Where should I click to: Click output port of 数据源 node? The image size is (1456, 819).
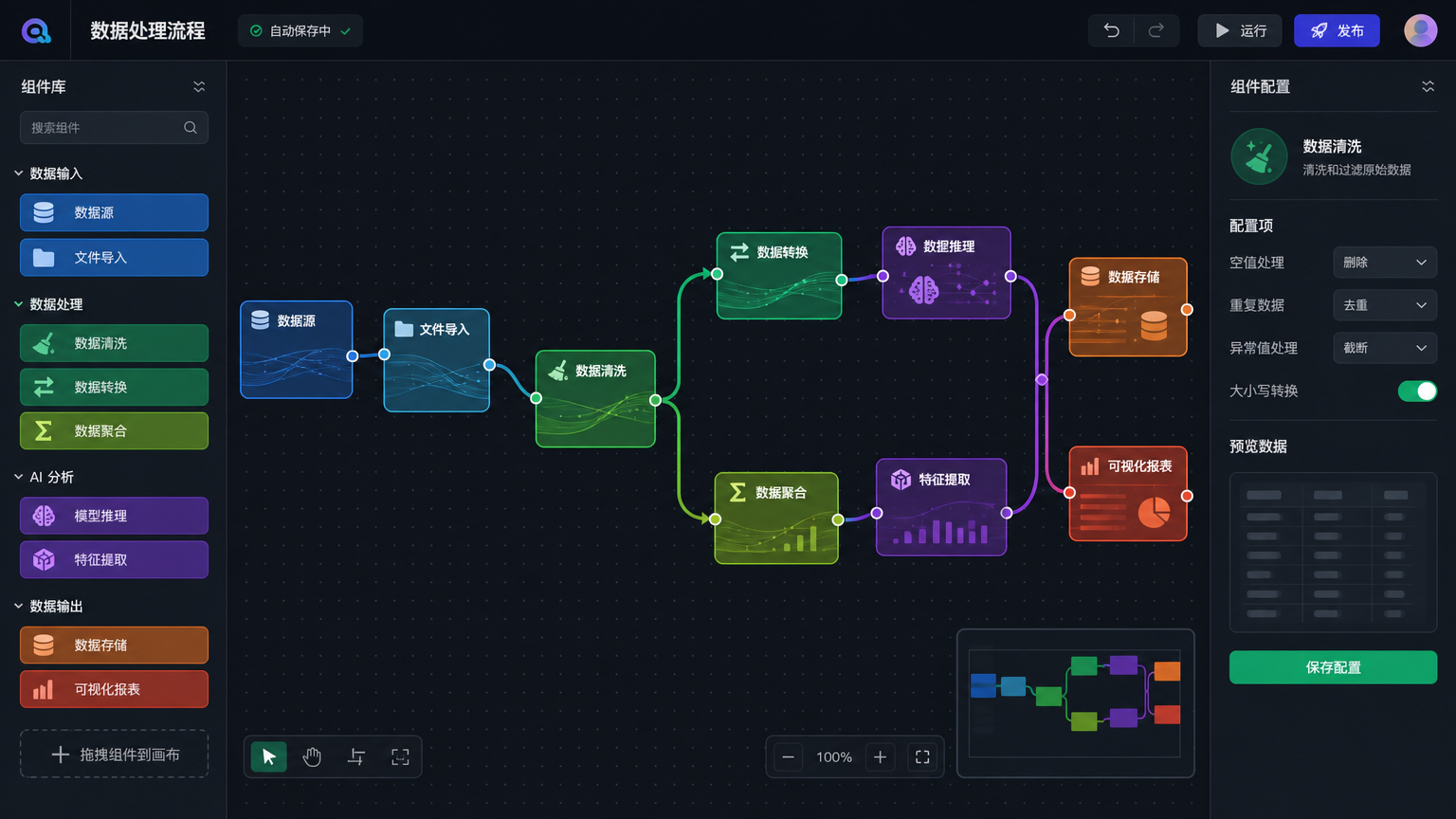click(x=353, y=356)
